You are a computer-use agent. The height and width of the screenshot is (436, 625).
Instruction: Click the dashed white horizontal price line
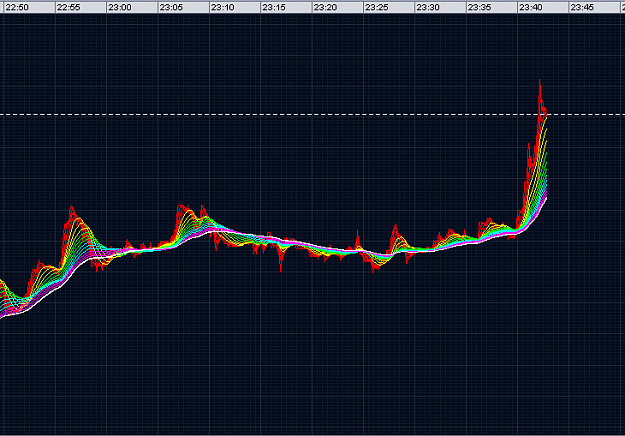[312, 115]
